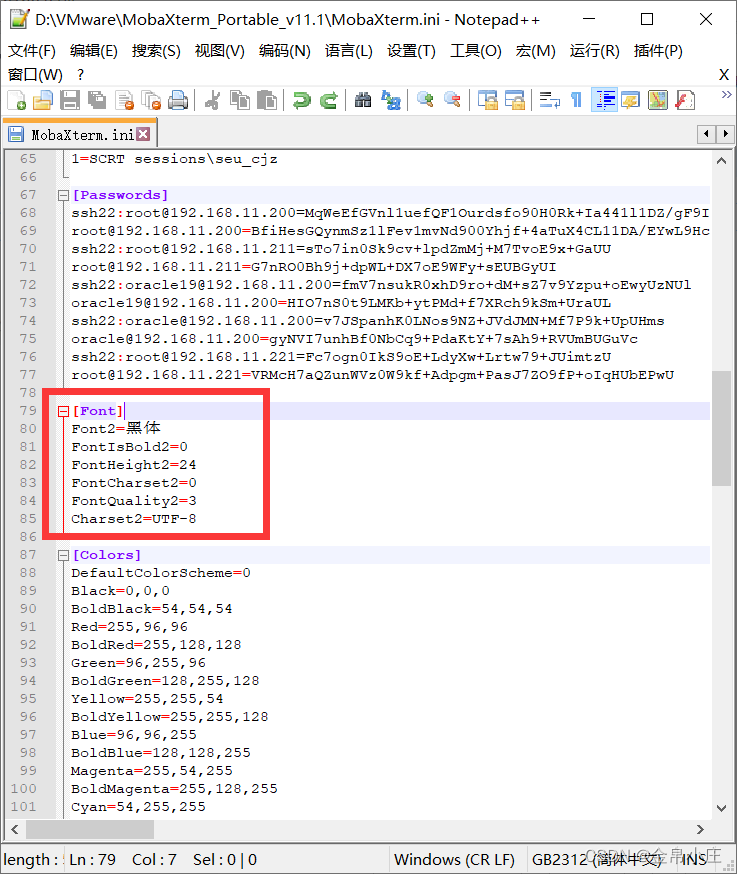Zoom out using the magnifier minus icon

point(453,100)
